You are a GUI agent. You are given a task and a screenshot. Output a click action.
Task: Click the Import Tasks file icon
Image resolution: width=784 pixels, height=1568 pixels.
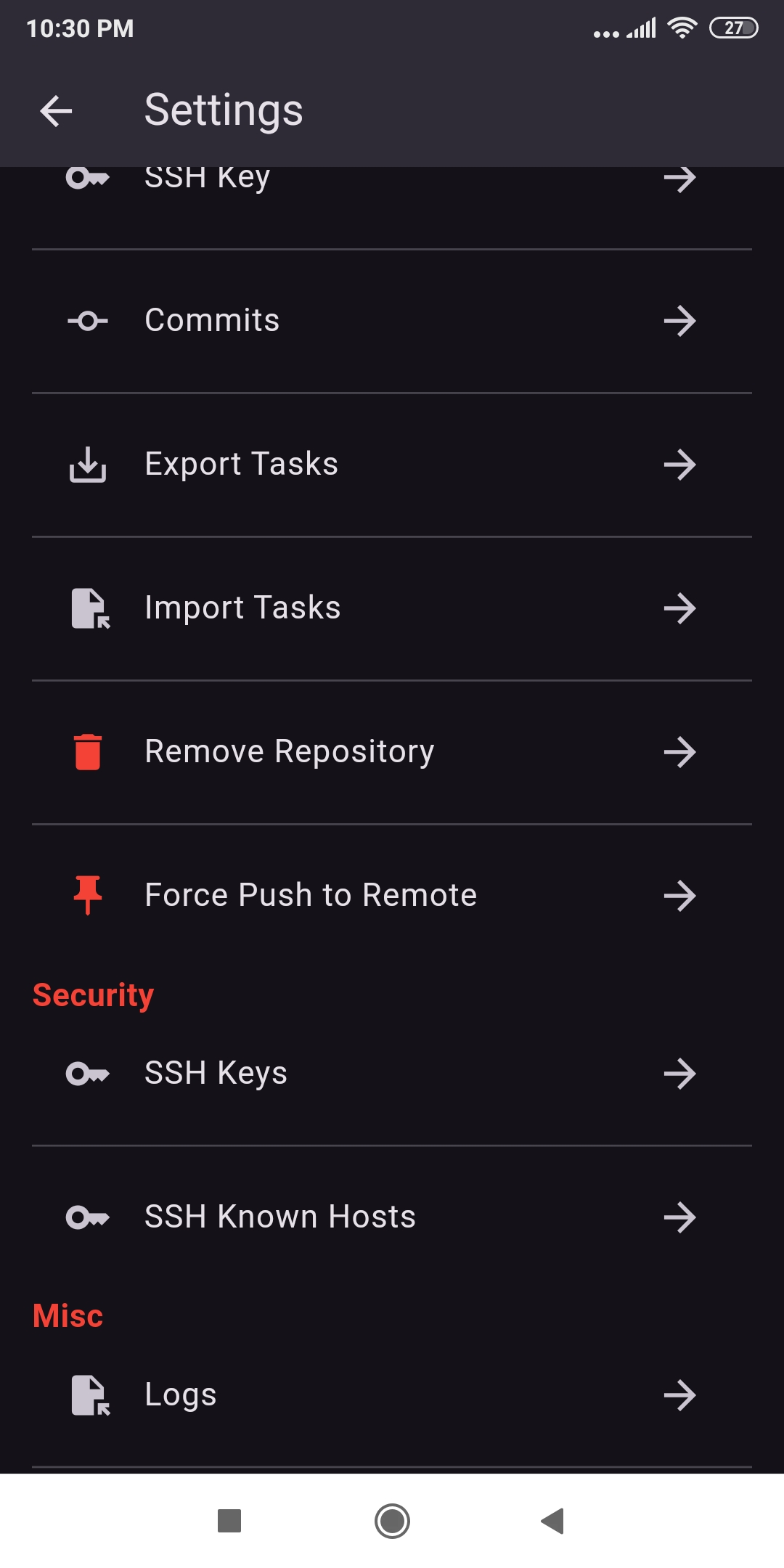90,608
